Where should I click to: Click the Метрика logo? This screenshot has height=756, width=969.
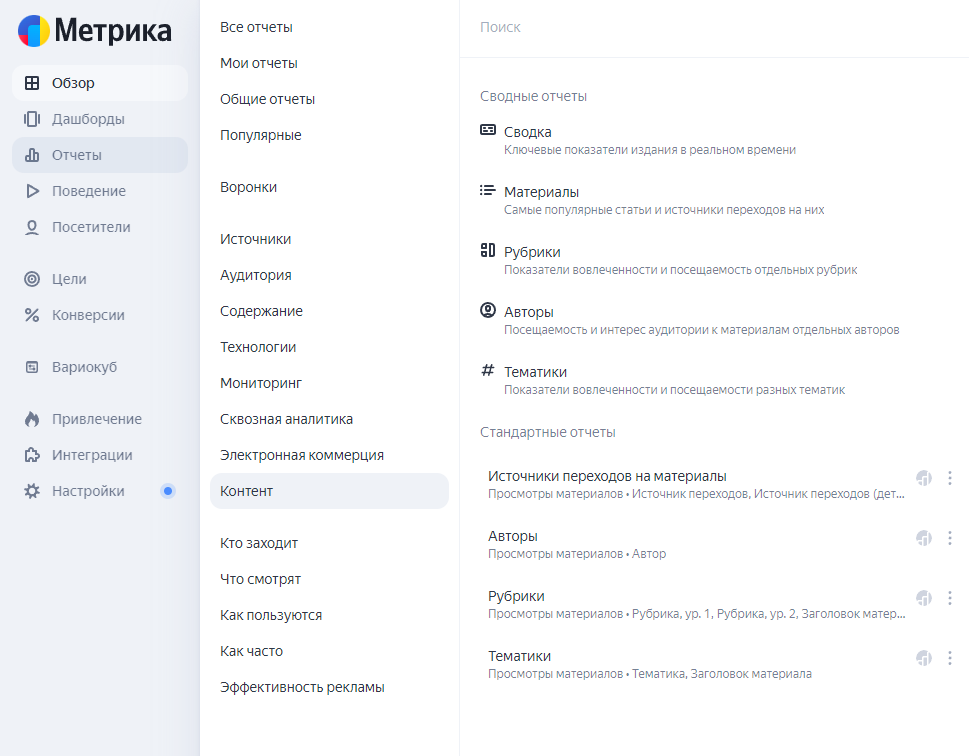[94, 31]
